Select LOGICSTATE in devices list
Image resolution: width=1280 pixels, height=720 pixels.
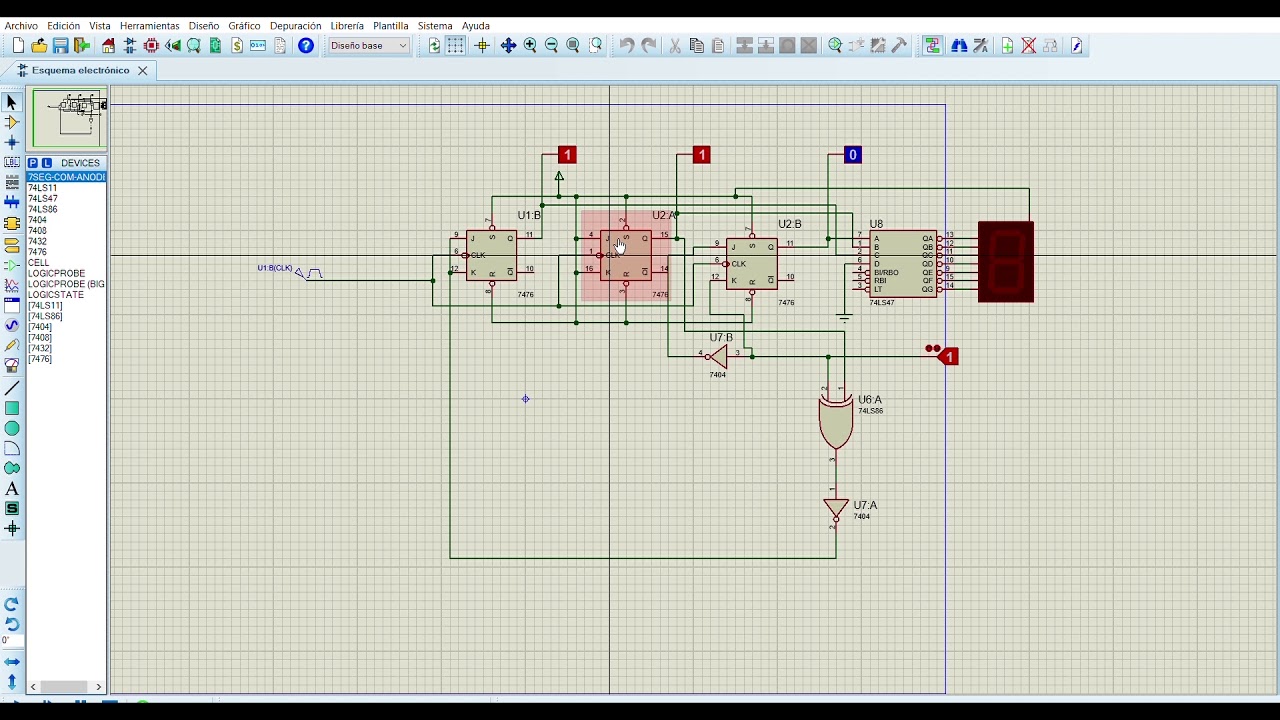click(56, 295)
